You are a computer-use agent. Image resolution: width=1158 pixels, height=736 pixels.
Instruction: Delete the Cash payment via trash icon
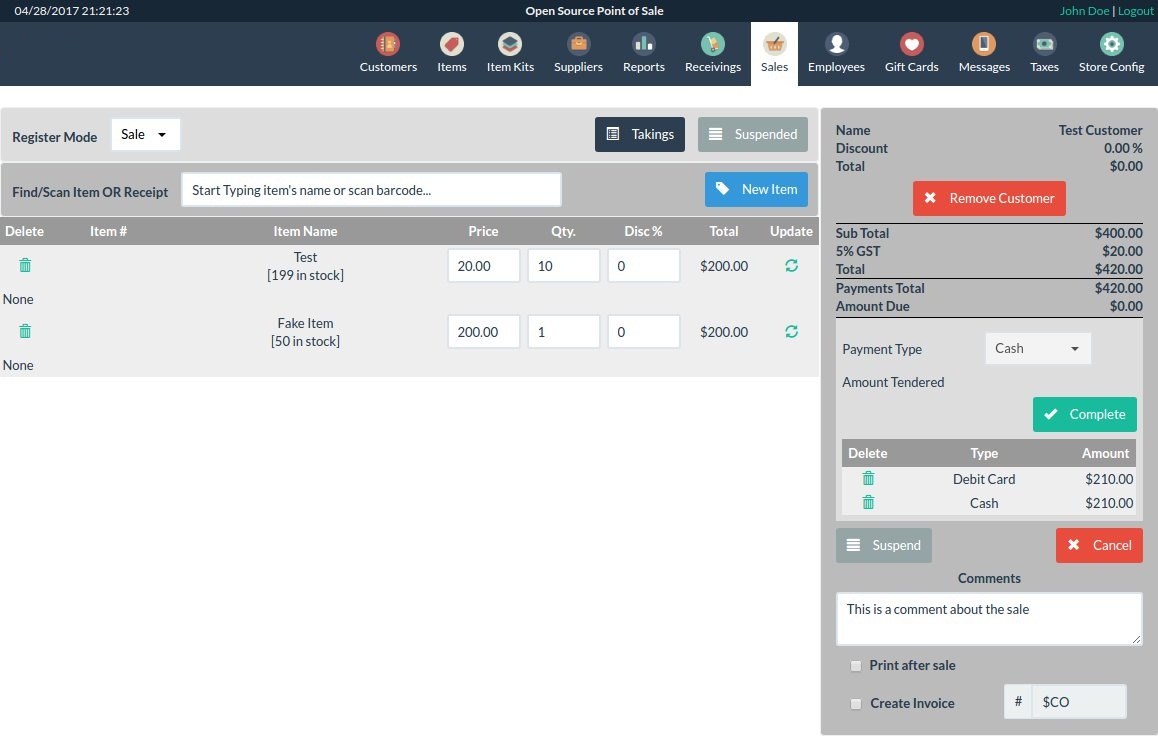[x=868, y=503]
